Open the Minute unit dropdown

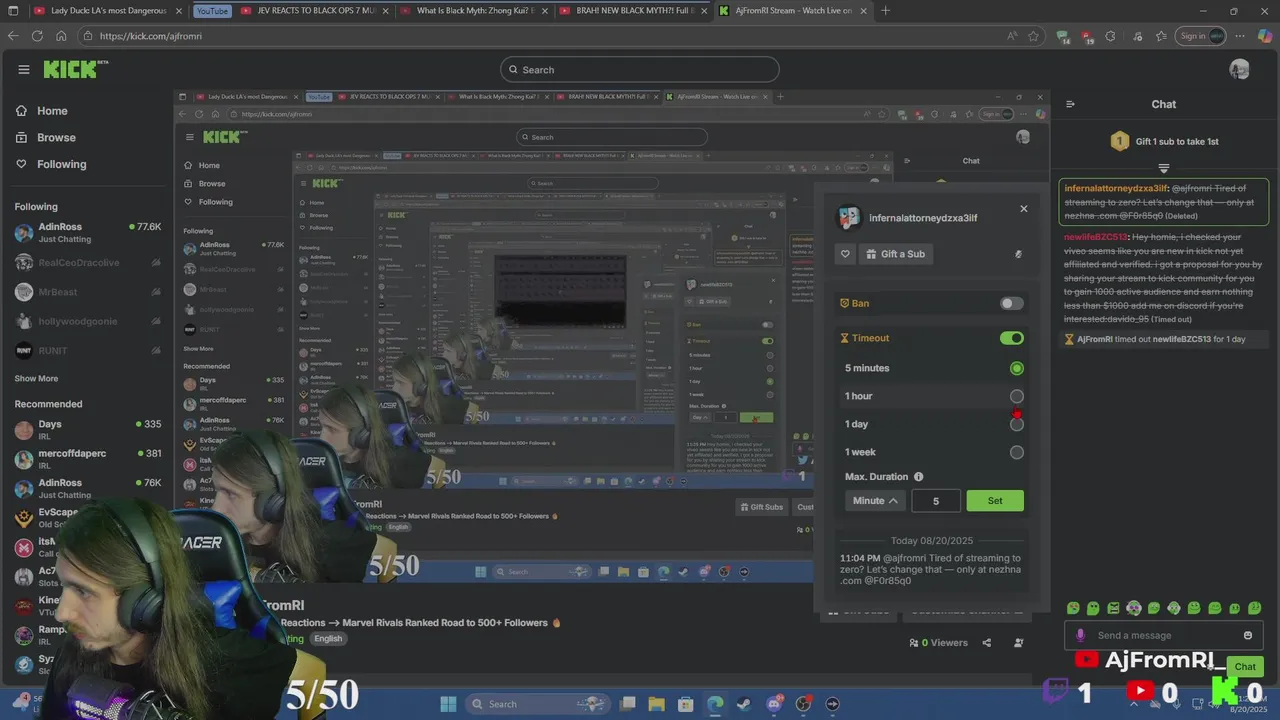(875, 500)
